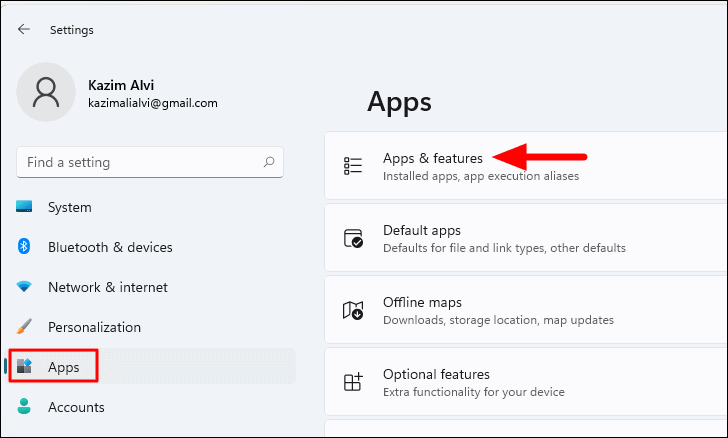
Task: Click the magnifier icon in search box
Action: pos(269,162)
